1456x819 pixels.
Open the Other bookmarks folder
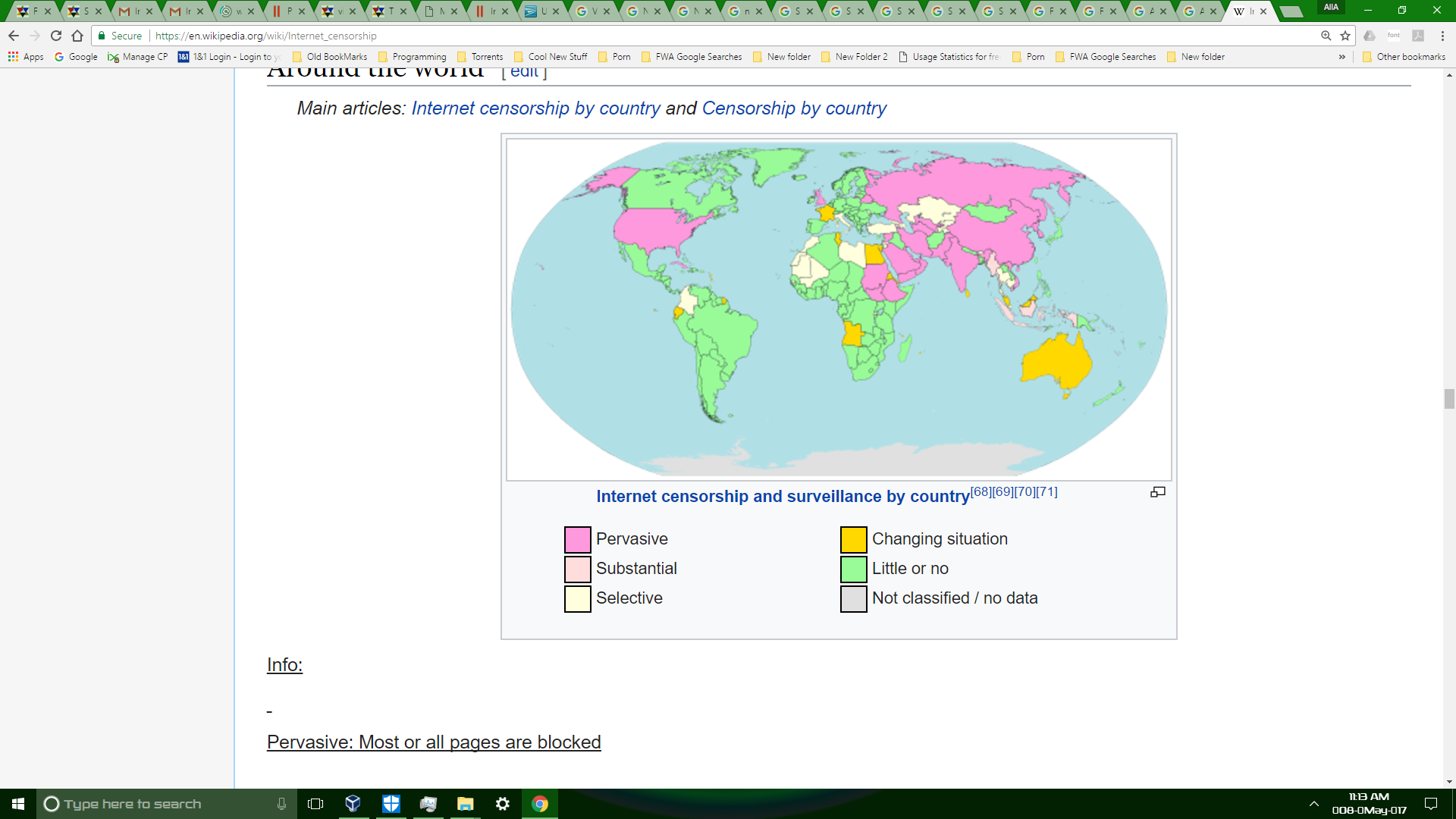tap(1403, 57)
